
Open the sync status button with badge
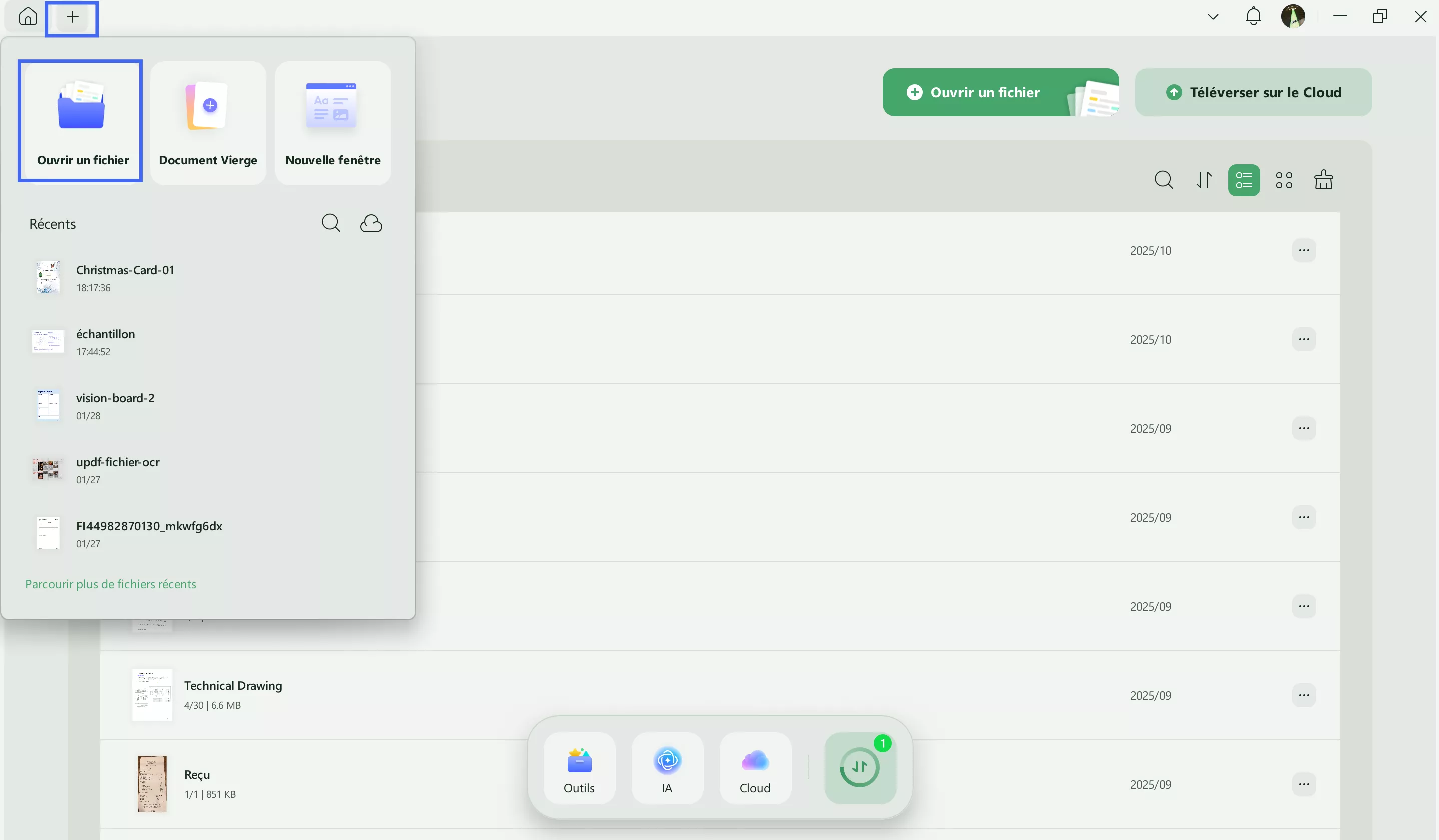pos(860,768)
